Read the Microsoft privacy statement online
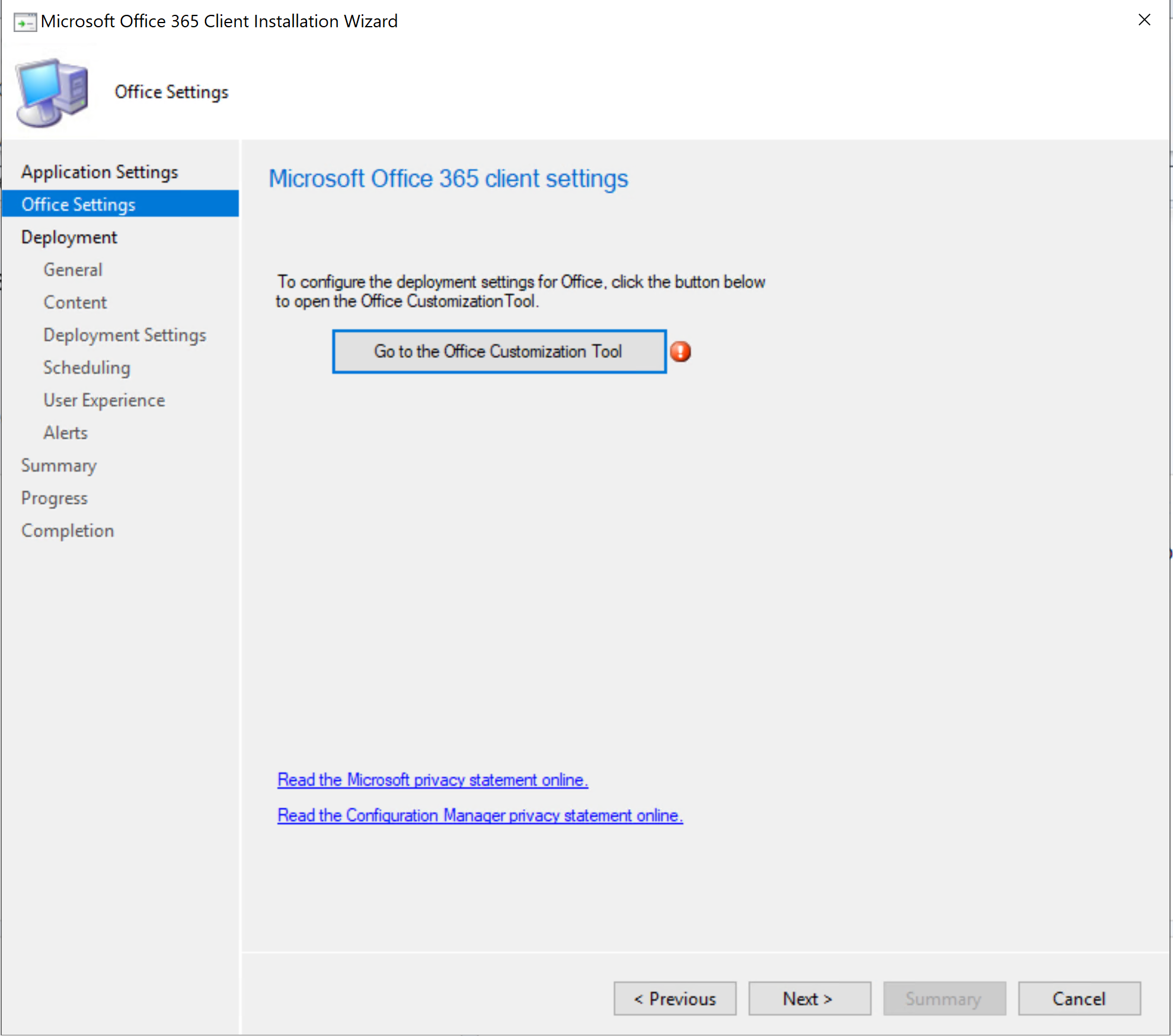Viewport: 1173px width, 1036px height. [x=432, y=779]
